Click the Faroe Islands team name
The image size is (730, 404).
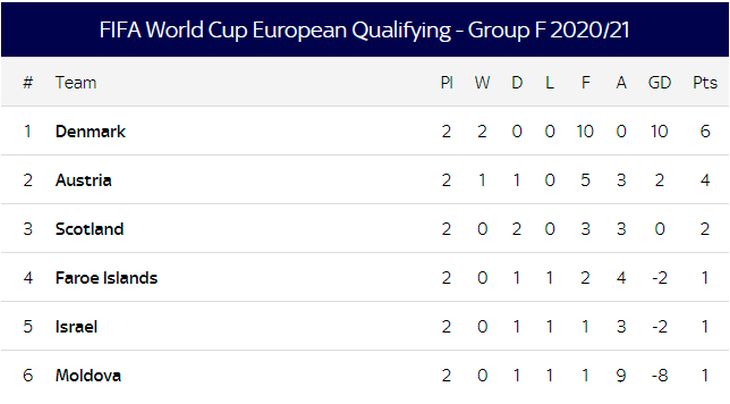coord(106,278)
